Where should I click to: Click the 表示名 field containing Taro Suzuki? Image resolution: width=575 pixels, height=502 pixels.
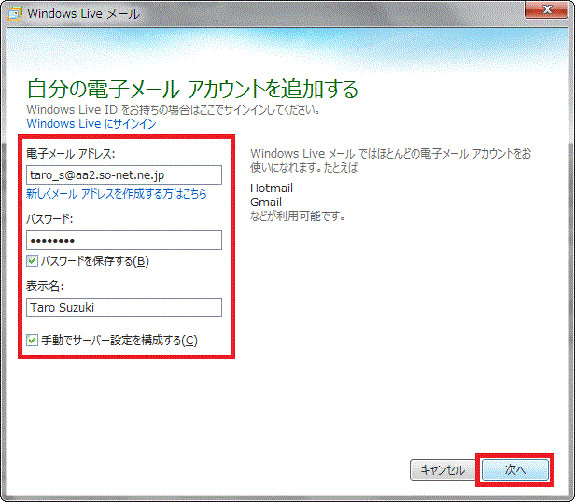click(124, 307)
